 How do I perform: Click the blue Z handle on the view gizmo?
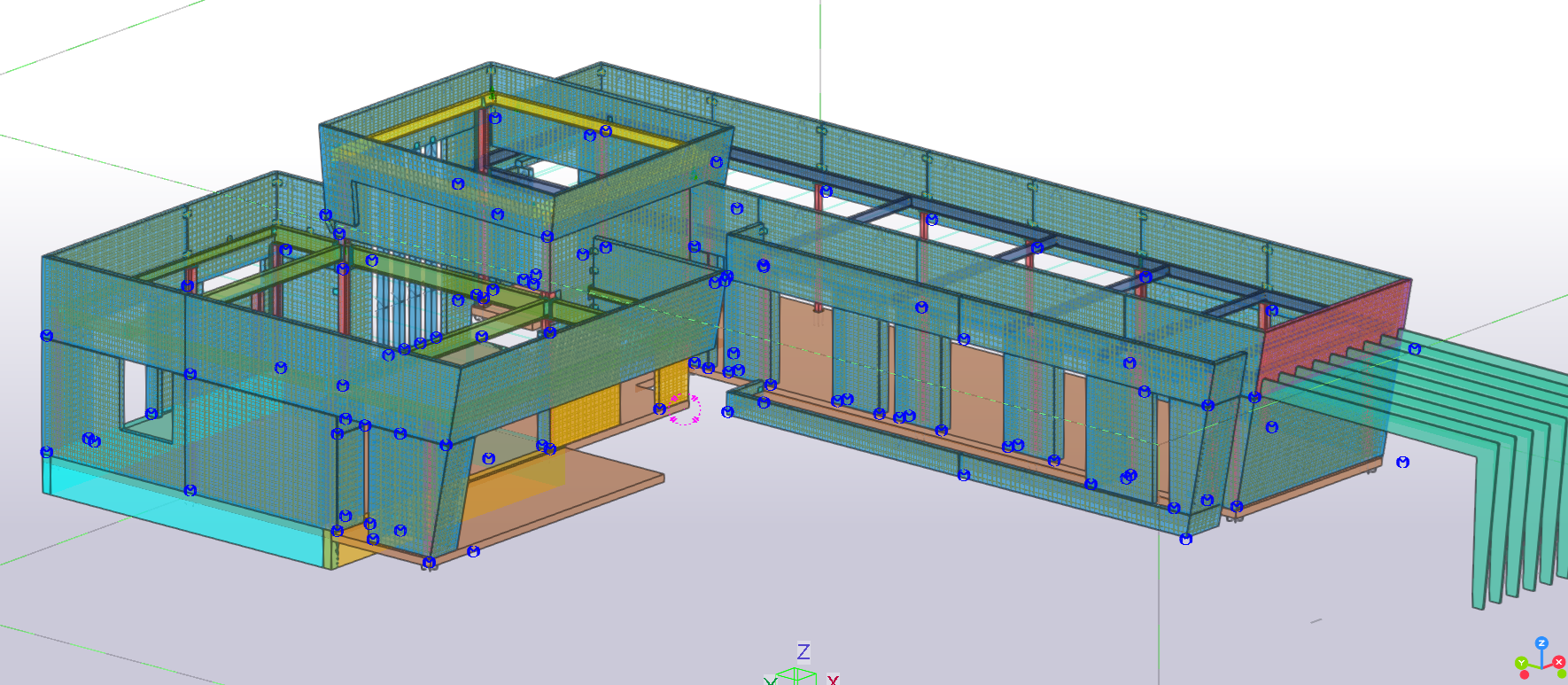pyautogui.click(x=1541, y=642)
